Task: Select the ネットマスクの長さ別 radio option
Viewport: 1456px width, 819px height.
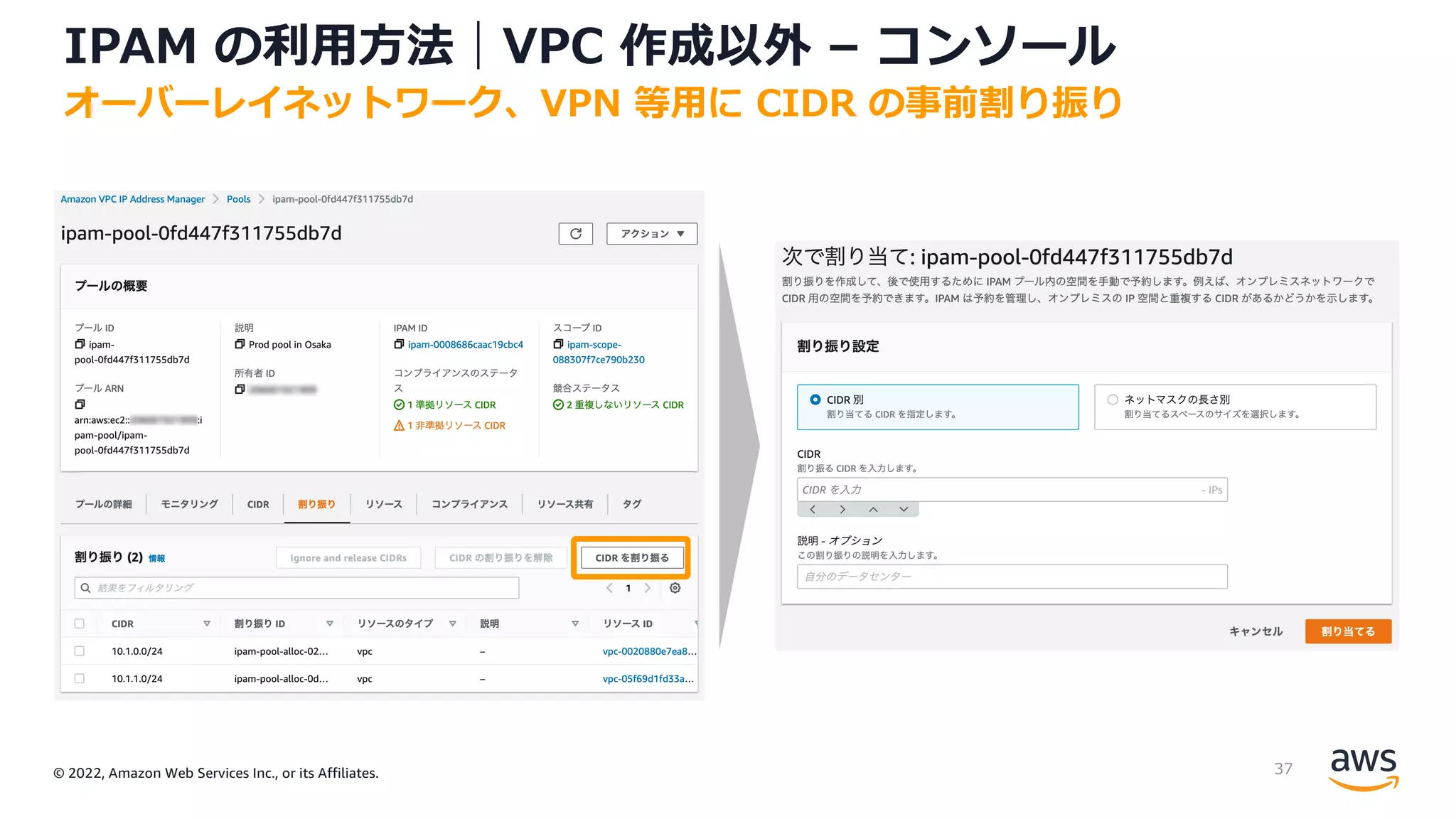Action: [1113, 400]
